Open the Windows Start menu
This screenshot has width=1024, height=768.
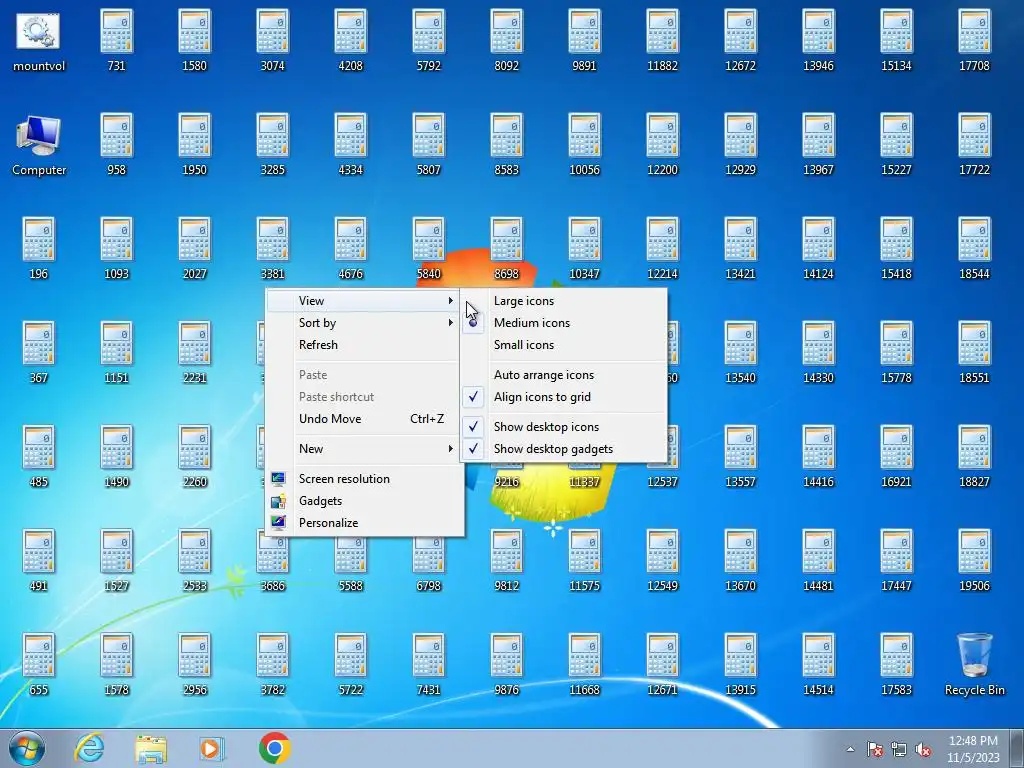click(x=27, y=748)
